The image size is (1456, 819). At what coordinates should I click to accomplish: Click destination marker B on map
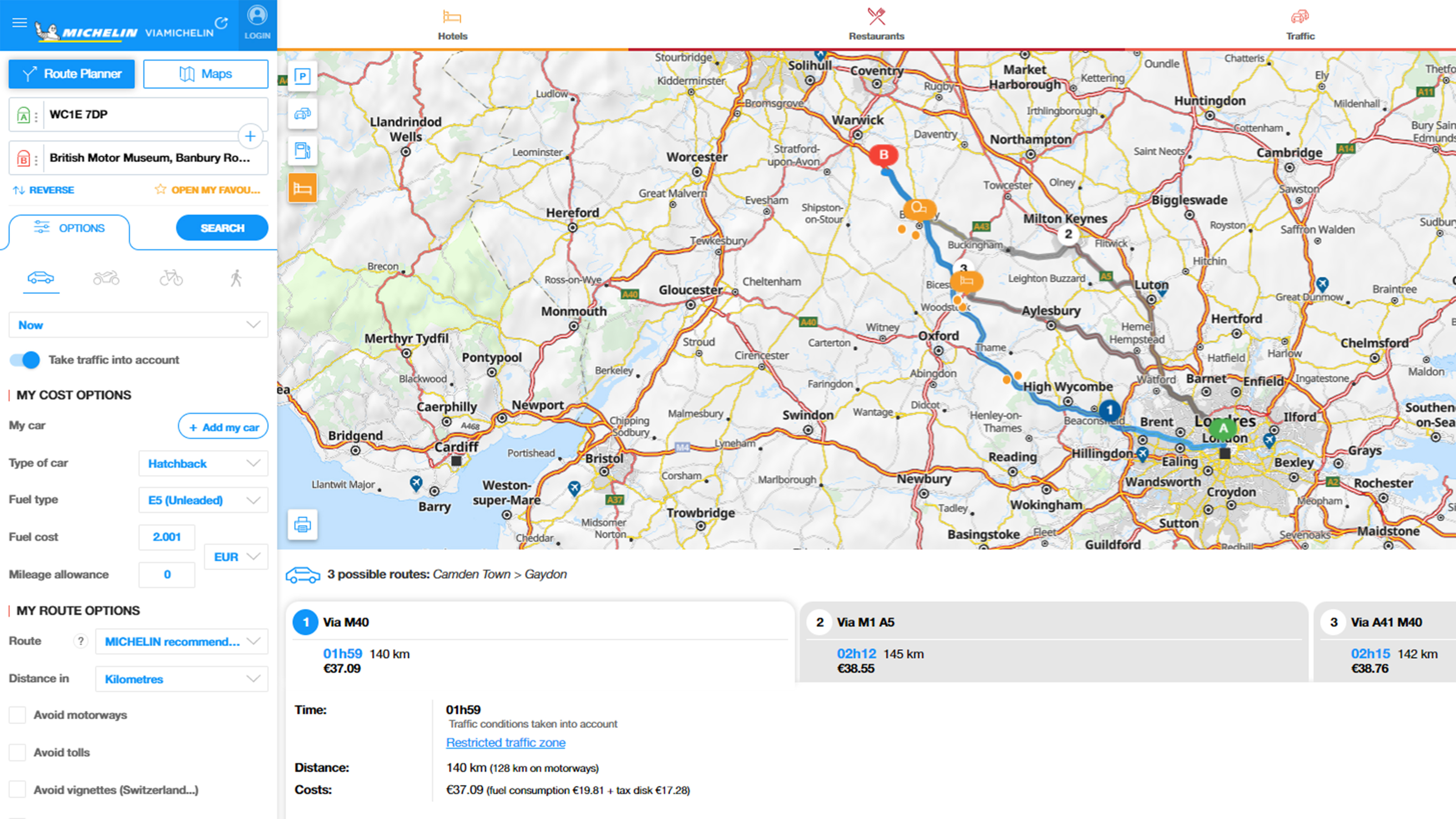point(884,156)
